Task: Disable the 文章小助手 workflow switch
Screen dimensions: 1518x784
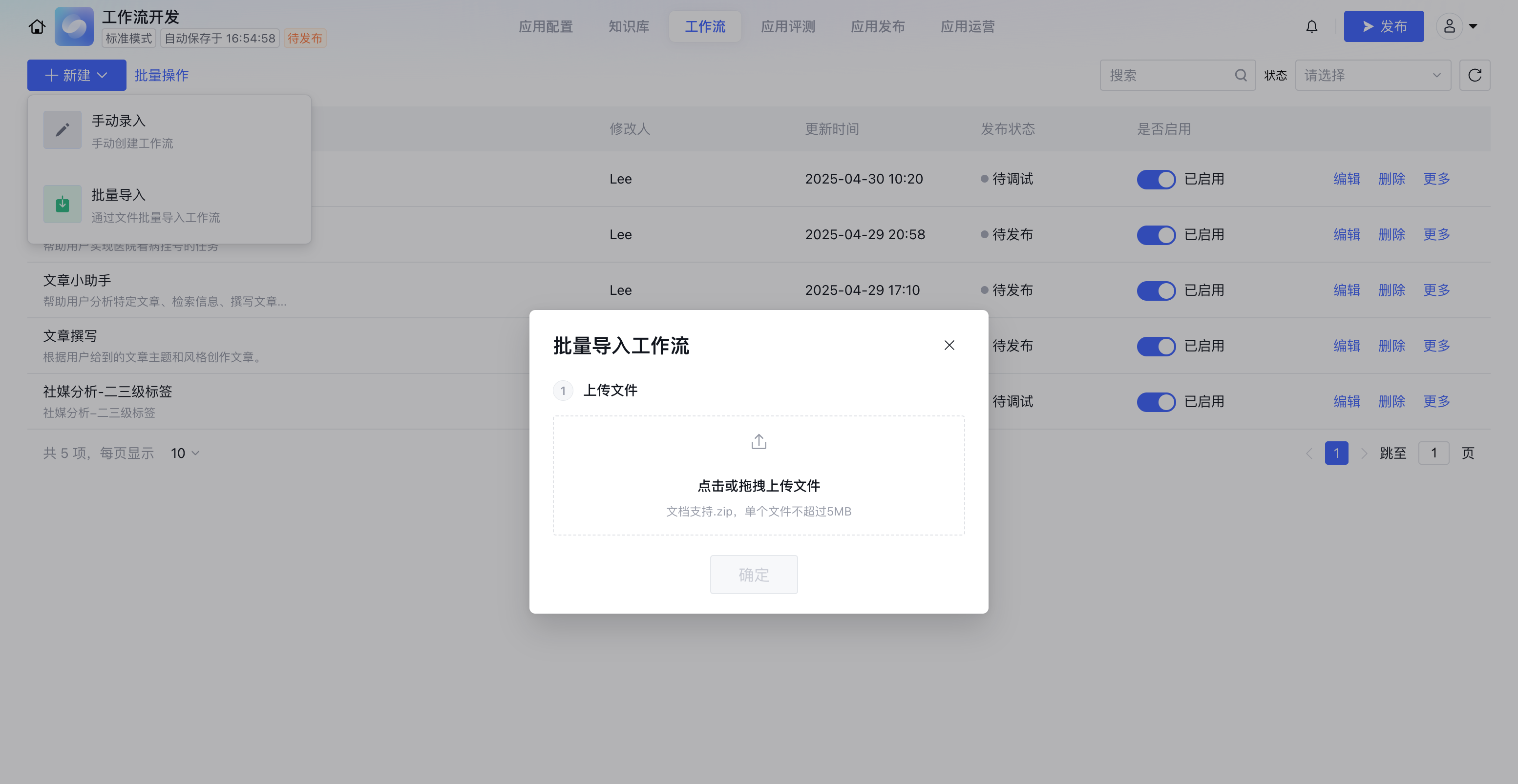Action: coord(1156,290)
